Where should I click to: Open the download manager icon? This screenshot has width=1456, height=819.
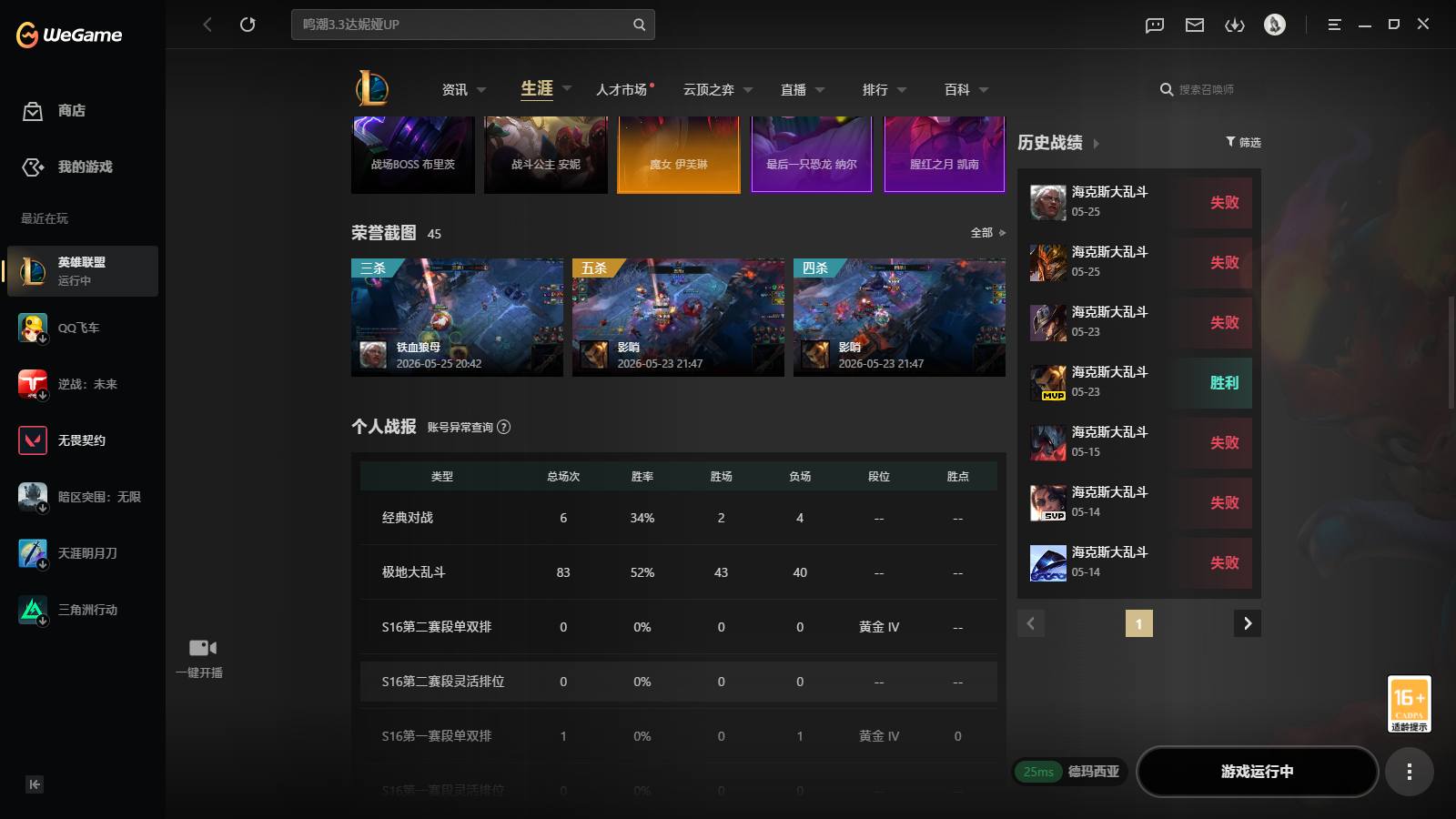1235,25
